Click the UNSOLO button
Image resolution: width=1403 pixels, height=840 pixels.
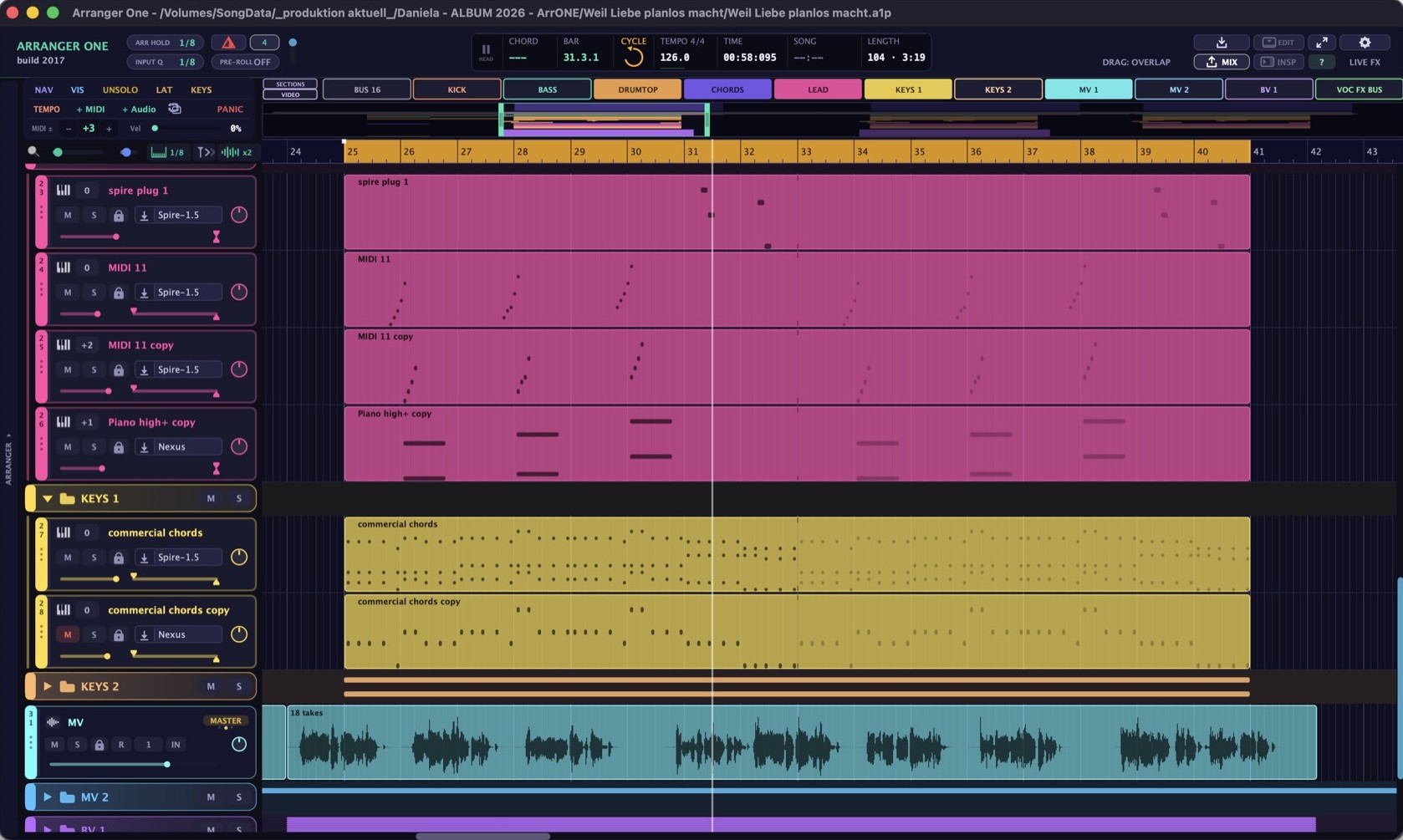click(x=120, y=89)
